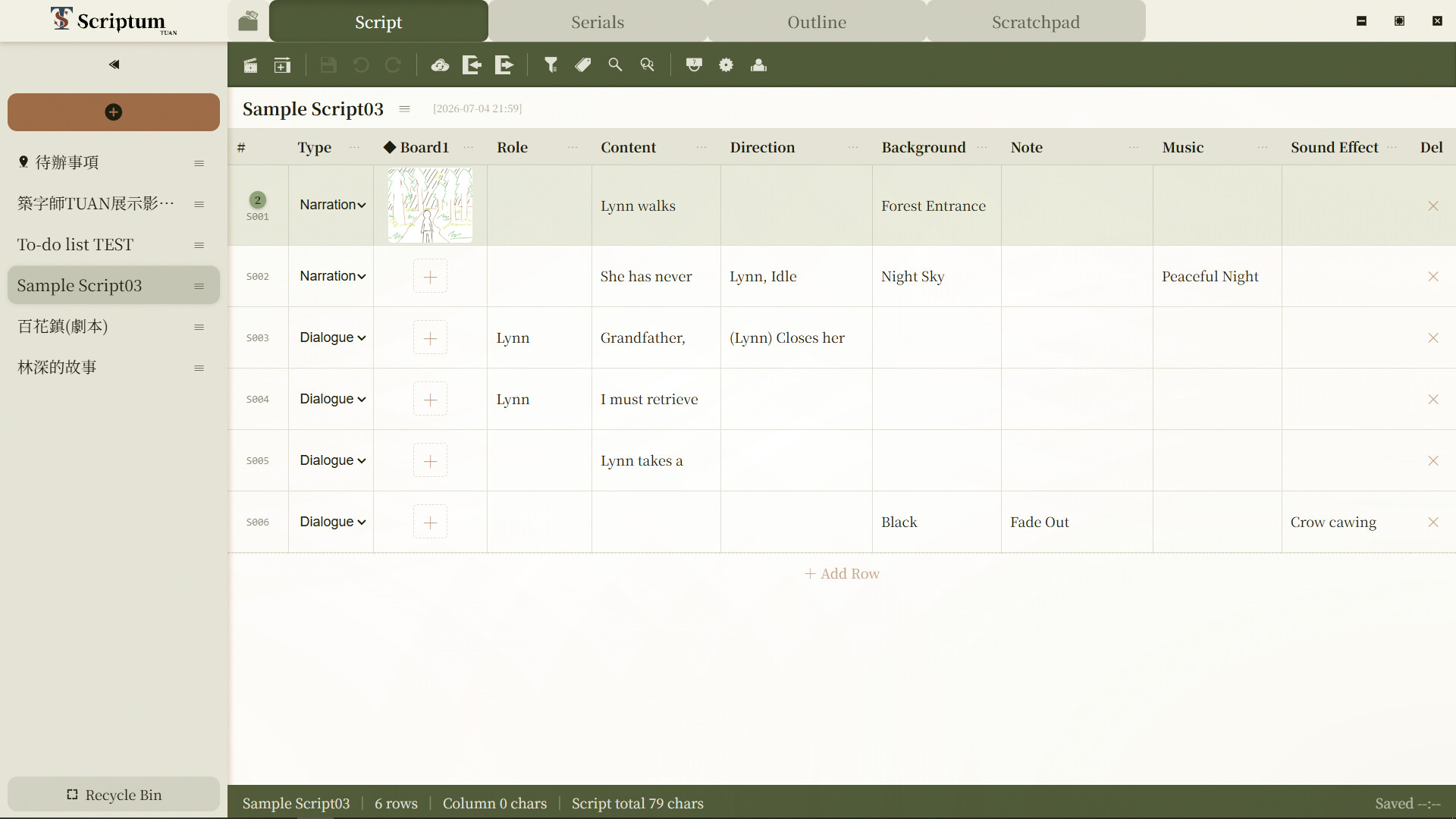Screen dimensions: 1456x819
Task: Collapse the left sidebar panel
Action: coord(114,64)
